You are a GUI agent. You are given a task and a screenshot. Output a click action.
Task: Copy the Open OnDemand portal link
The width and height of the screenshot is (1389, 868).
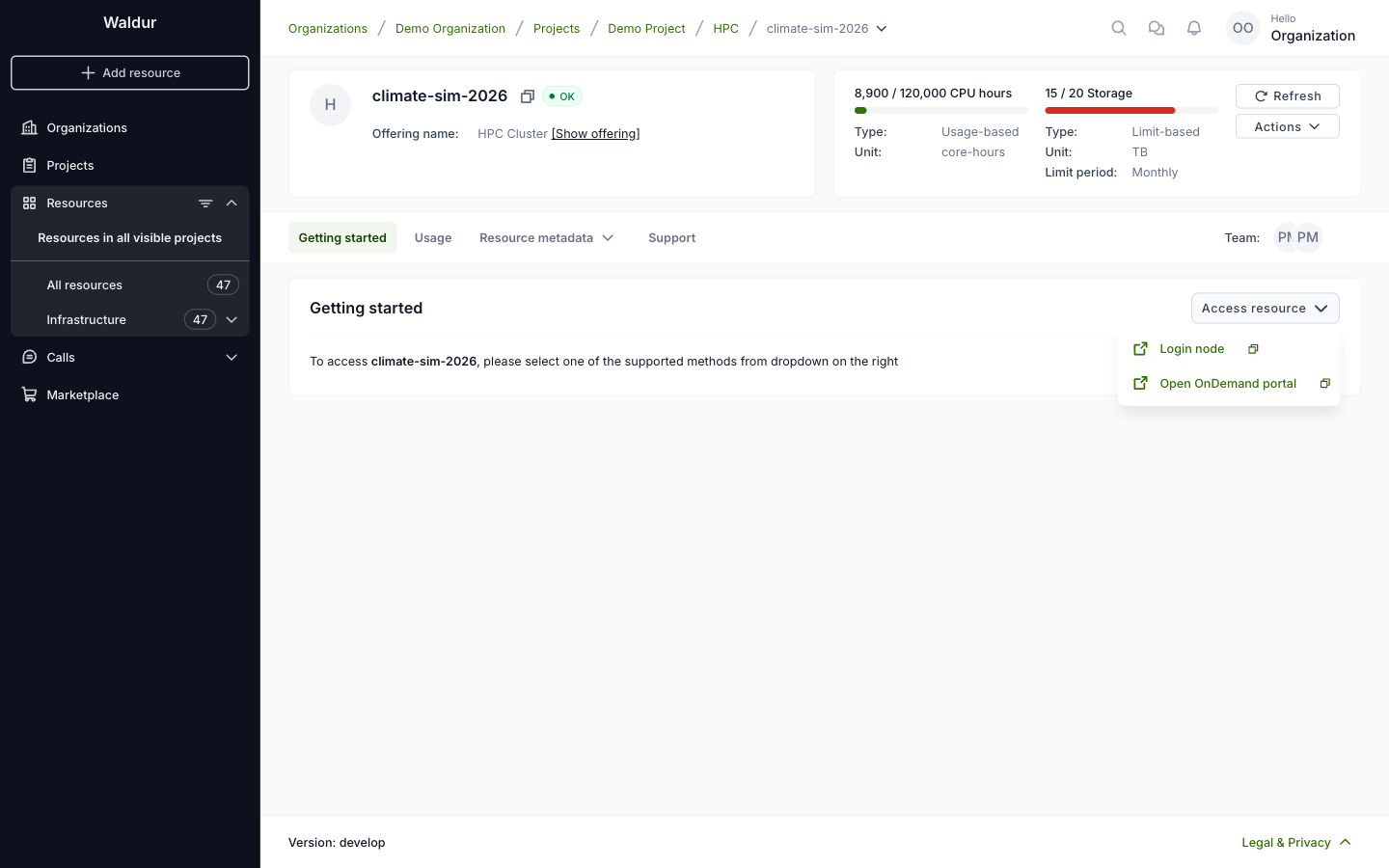pos(1325,384)
